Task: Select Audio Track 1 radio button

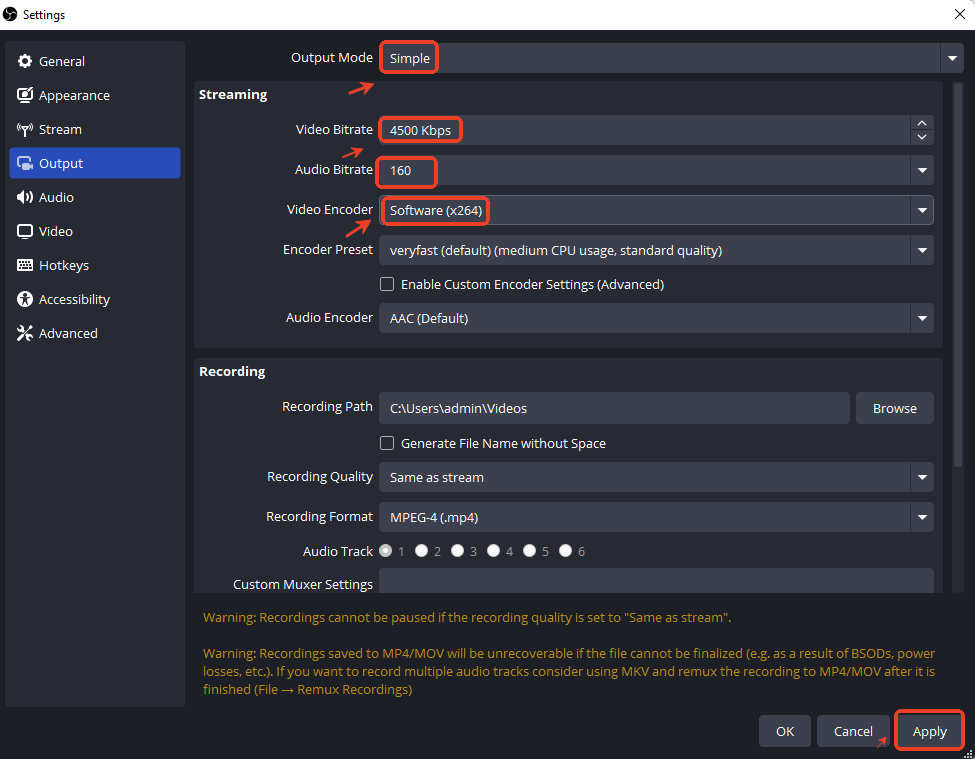Action: (387, 550)
